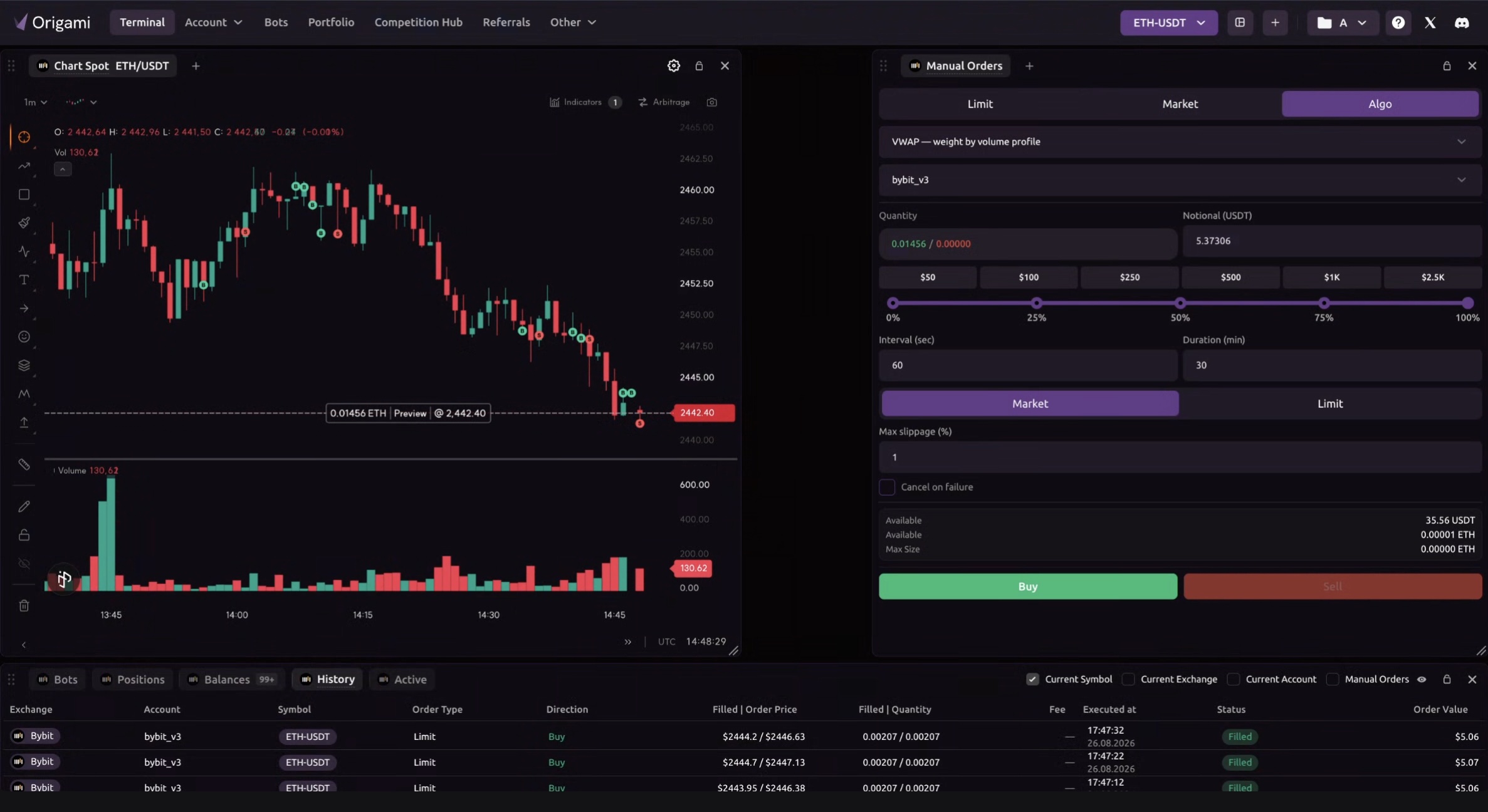Image resolution: width=1488 pixels, height=812 pixels.
Task: Collapse the volume indicator legend
Action: point(63,169)
